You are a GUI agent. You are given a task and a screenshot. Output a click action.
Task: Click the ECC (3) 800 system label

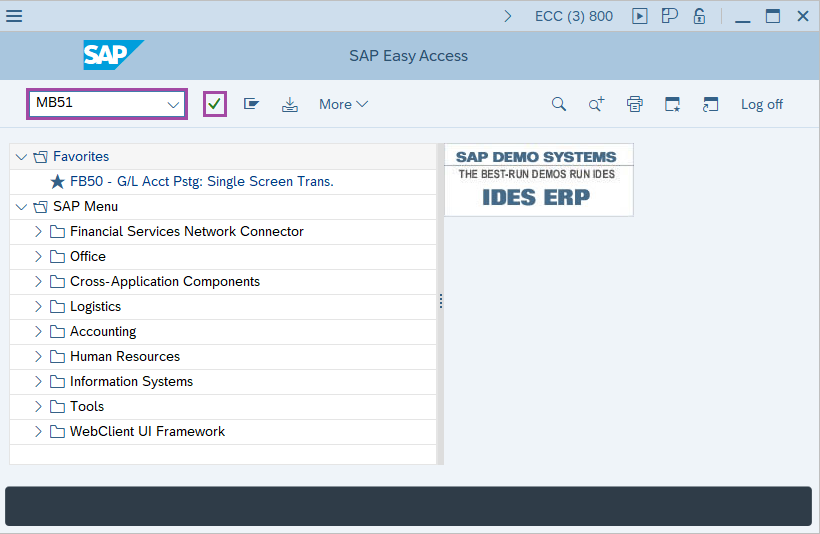pyautogui.click(x=574, y=16)
